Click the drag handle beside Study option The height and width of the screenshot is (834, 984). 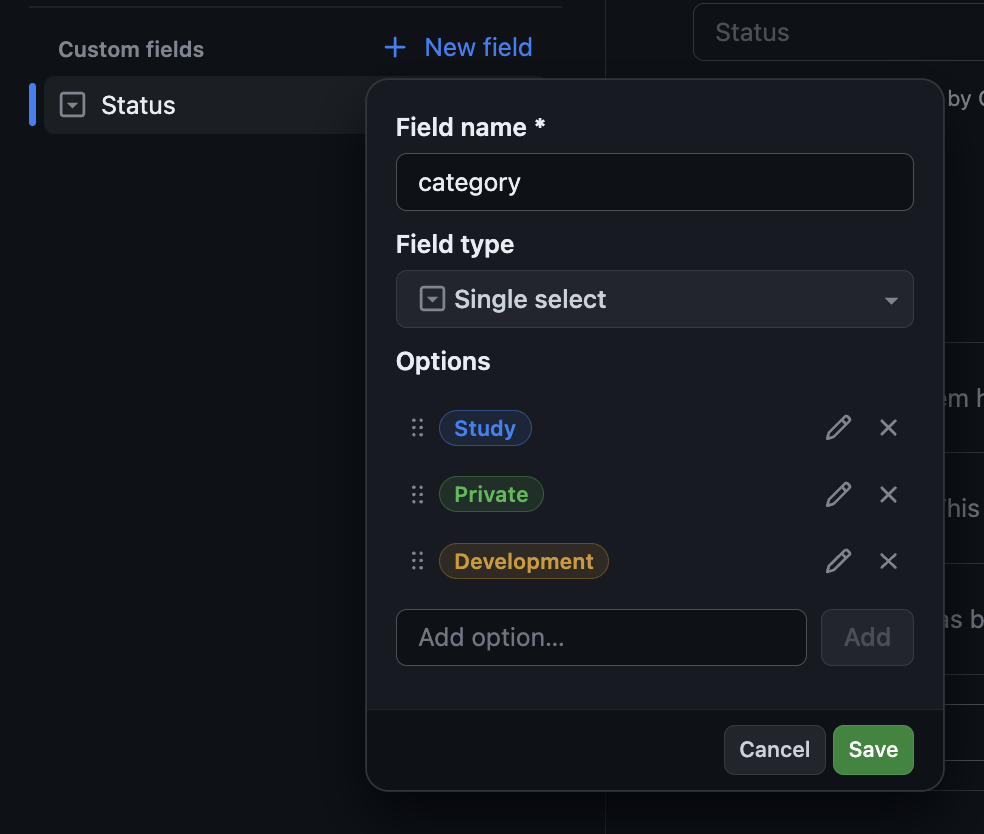[x=417, y=427]
